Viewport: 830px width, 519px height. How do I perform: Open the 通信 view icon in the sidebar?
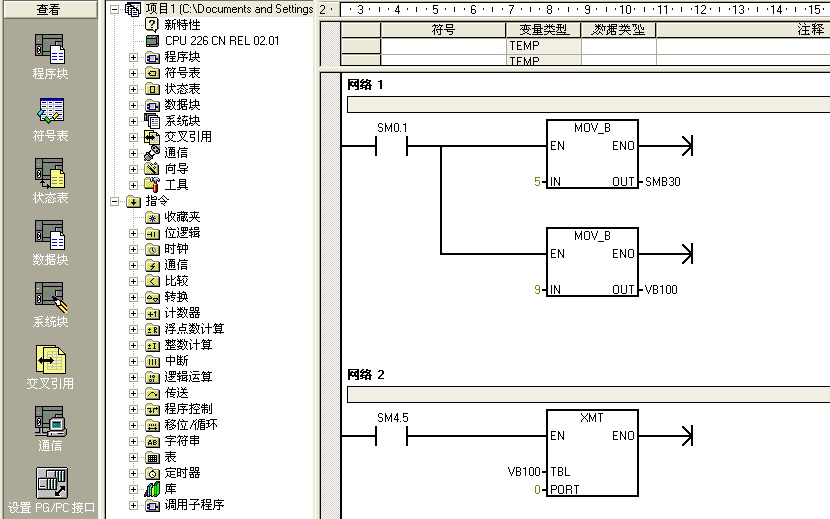[x=50, y=422]
